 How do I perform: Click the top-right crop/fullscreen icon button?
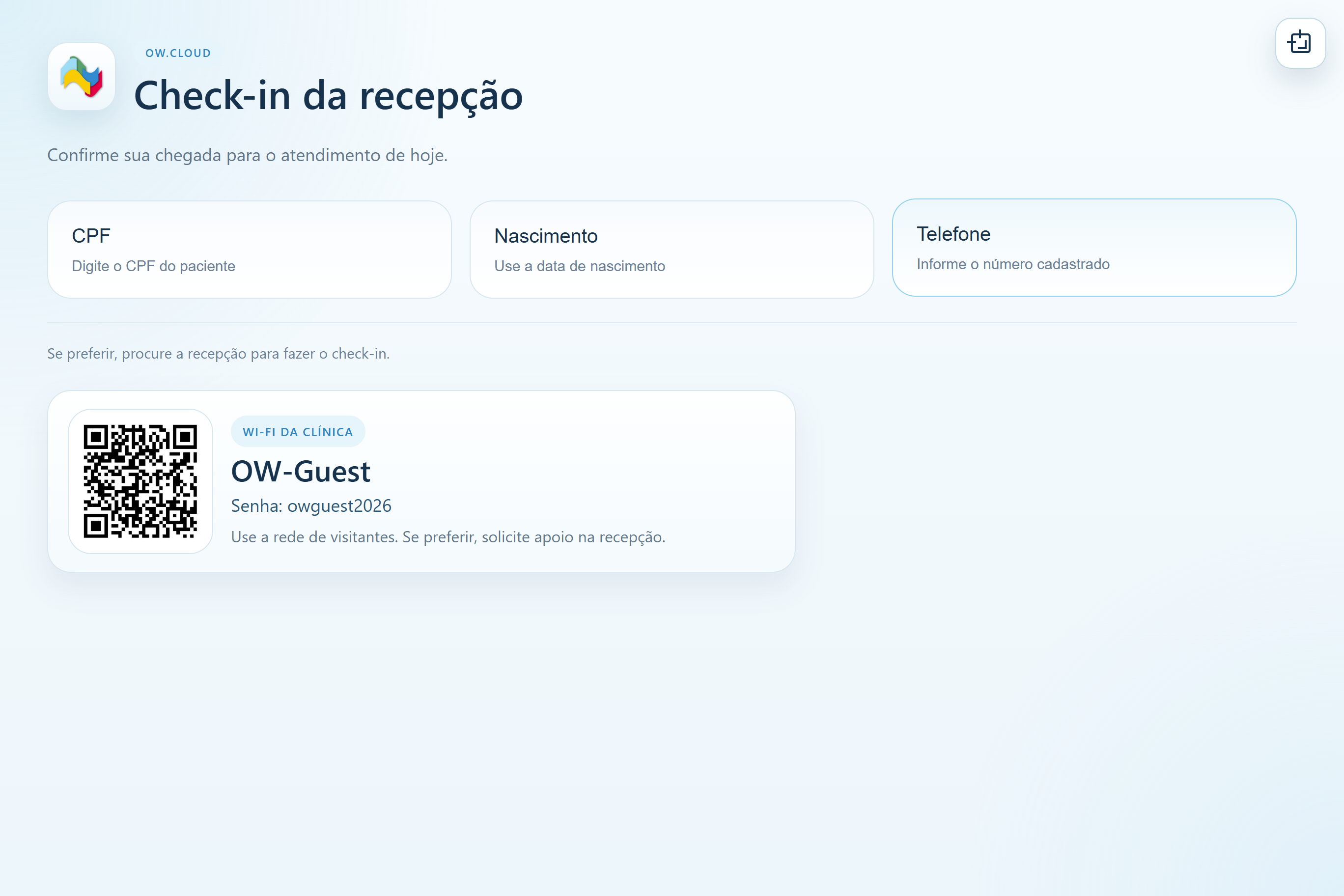pos(1300,43)
